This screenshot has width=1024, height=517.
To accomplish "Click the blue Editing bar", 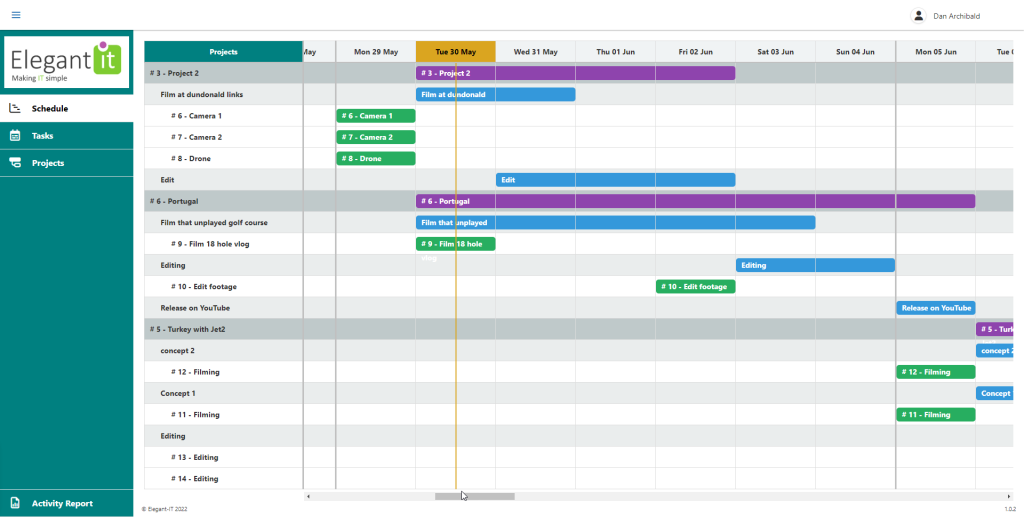I will 815,265.
